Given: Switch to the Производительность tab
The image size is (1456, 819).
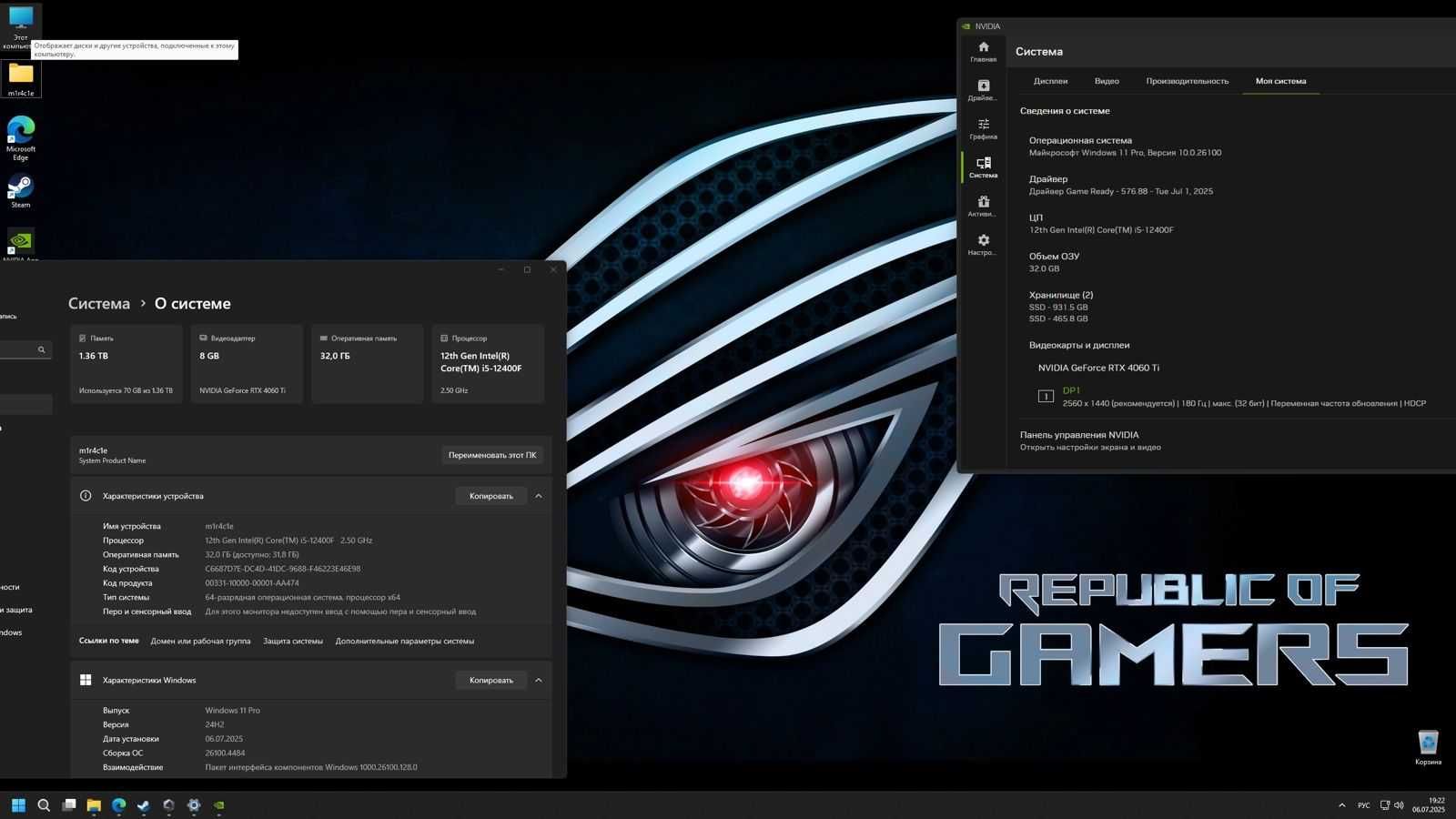Looking at the screenshot, I should 1187,81.
